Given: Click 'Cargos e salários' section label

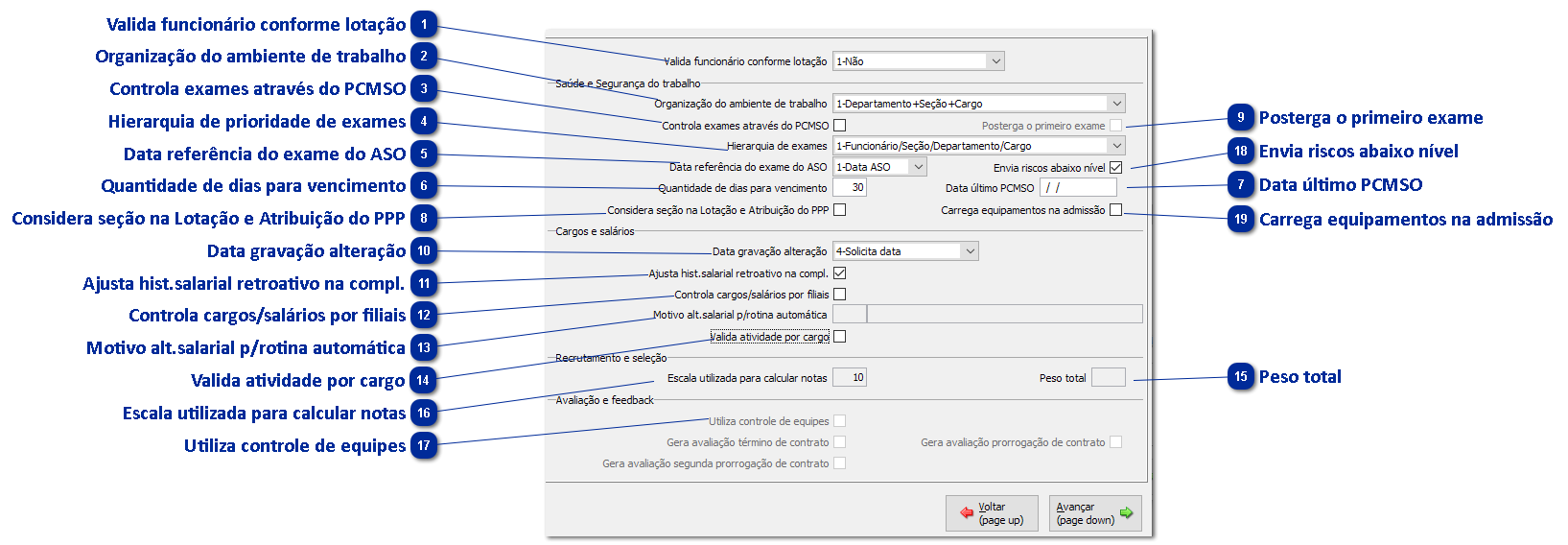Looking at the screenshot, I should (x=595, y=231).
